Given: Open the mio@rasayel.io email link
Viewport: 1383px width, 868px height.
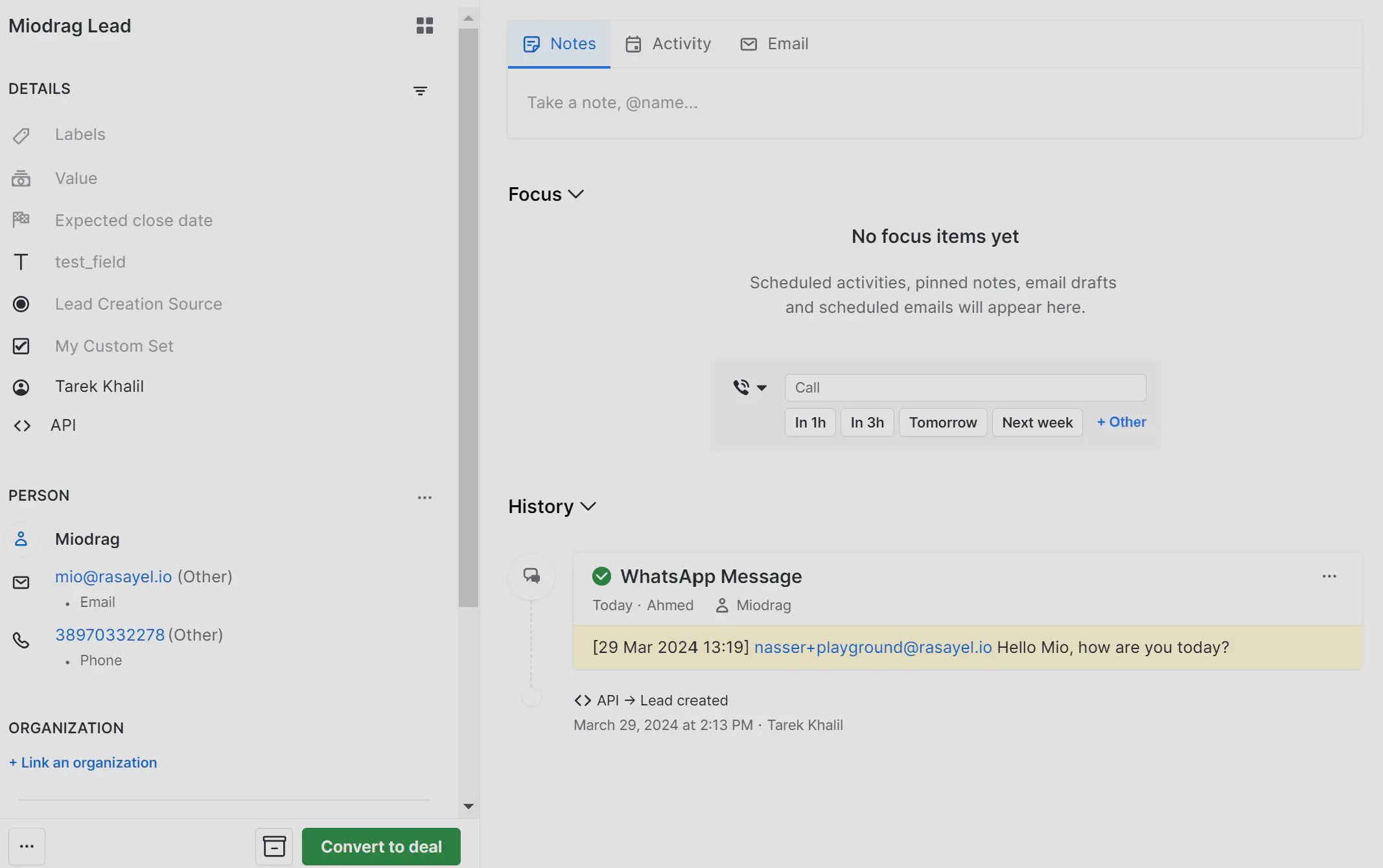Looking at the screenshot, I should pyautogui.click(x=113, y=577).
